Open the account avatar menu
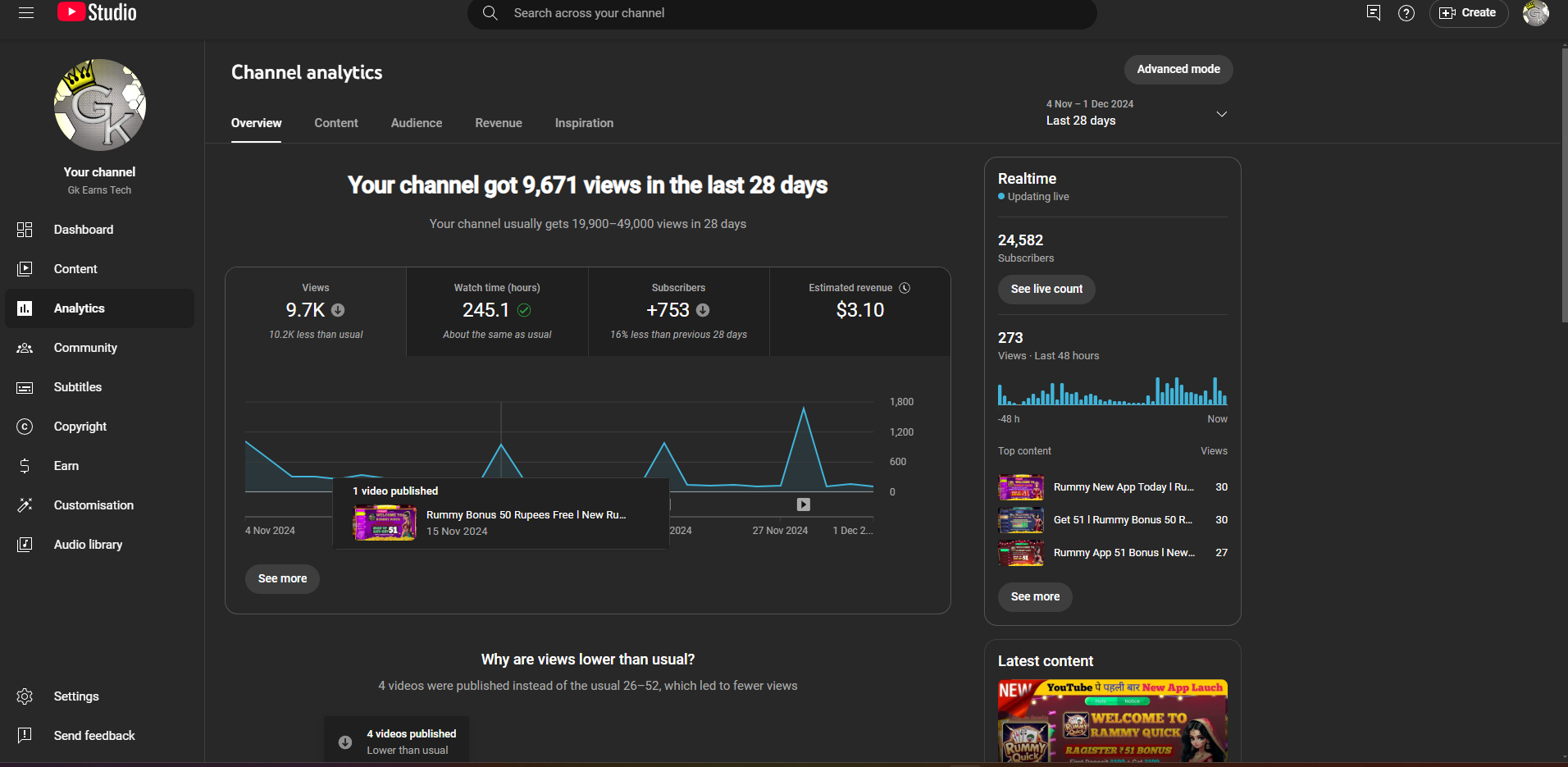Viewport: 1568px width, 767px height. pyautogui.click(x=1536, y=13)
